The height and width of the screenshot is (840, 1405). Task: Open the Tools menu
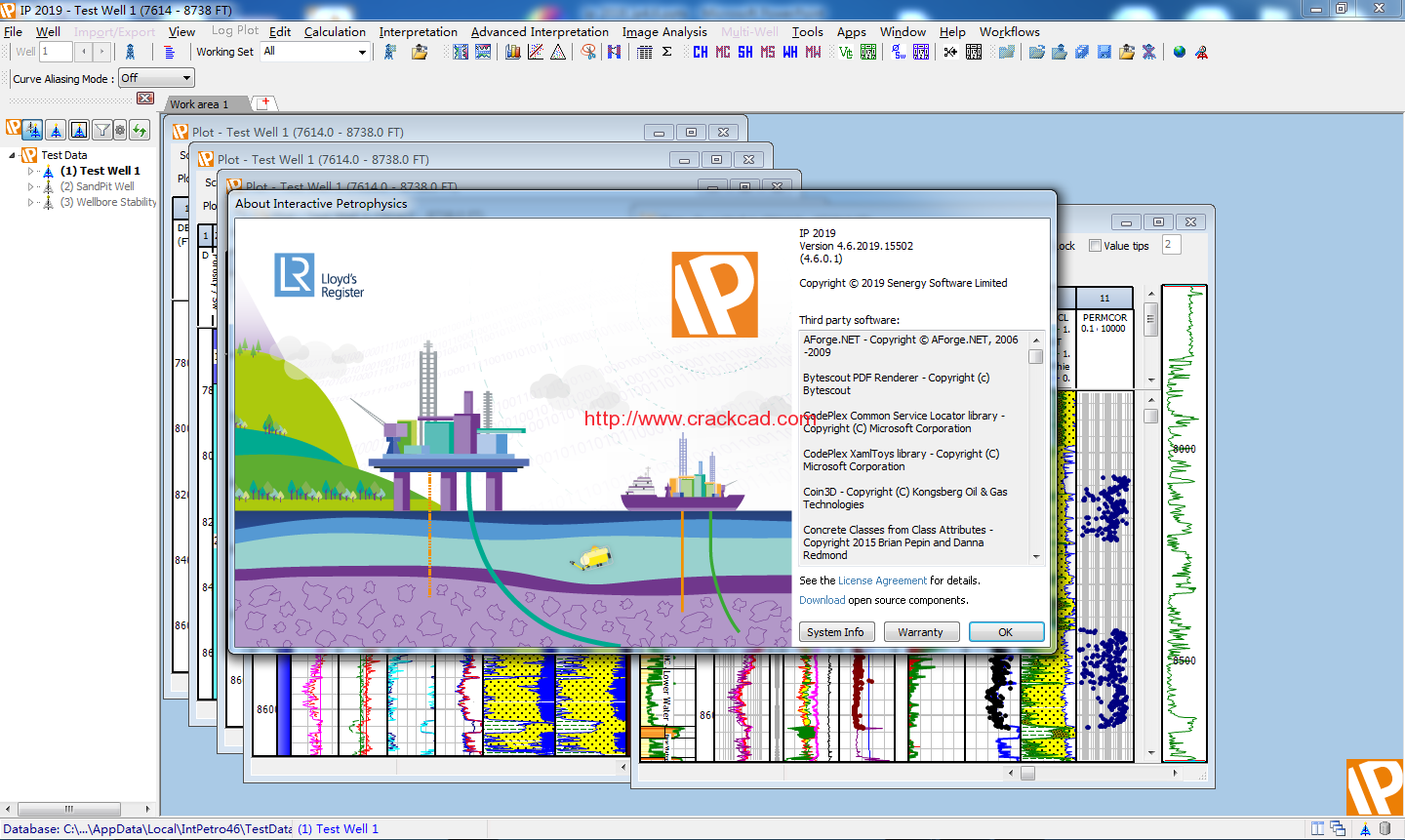pyautogui.click(x=807, y=31)
